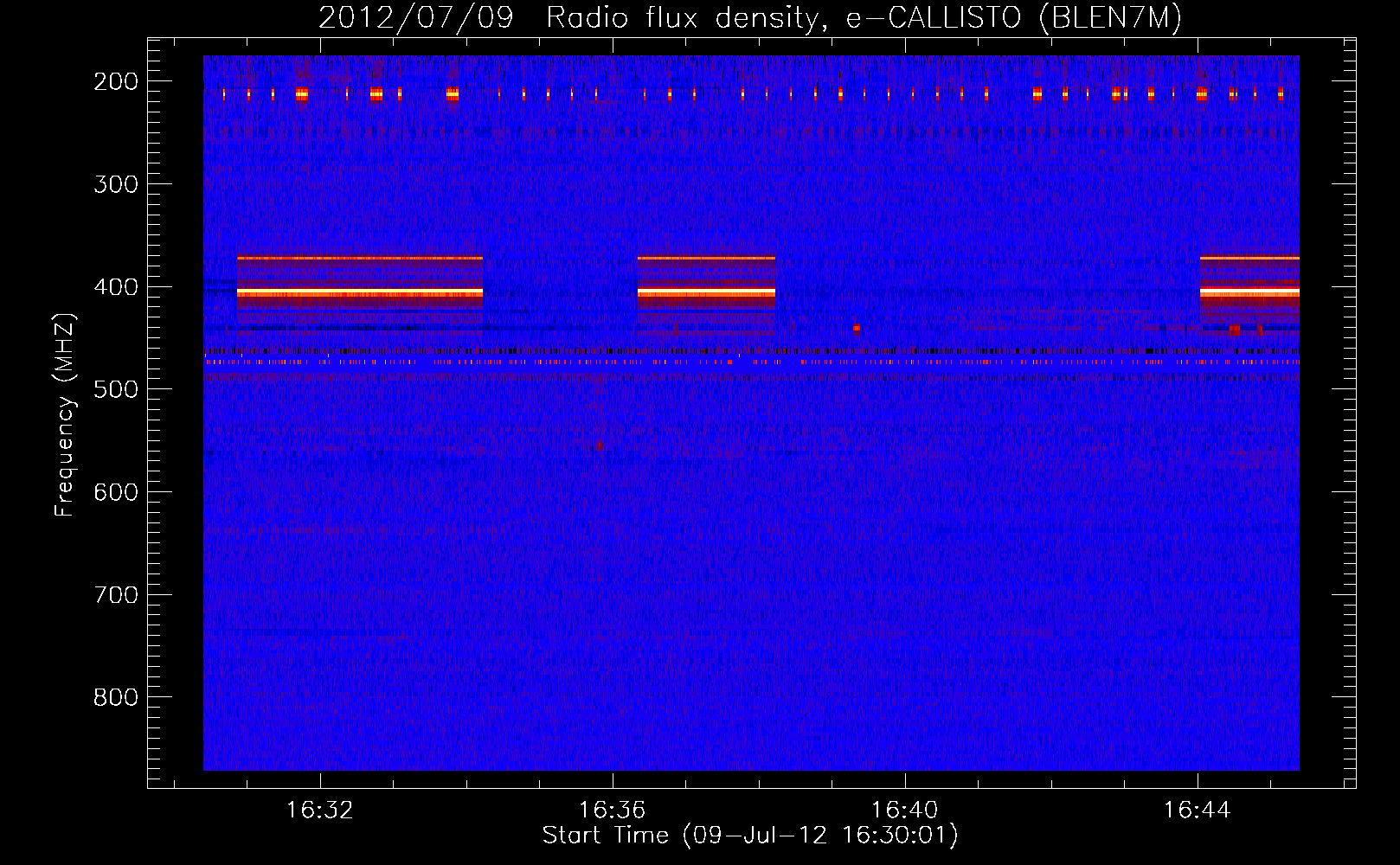Click the red spot near 550 MHz at 16:36

coord(599,446)
